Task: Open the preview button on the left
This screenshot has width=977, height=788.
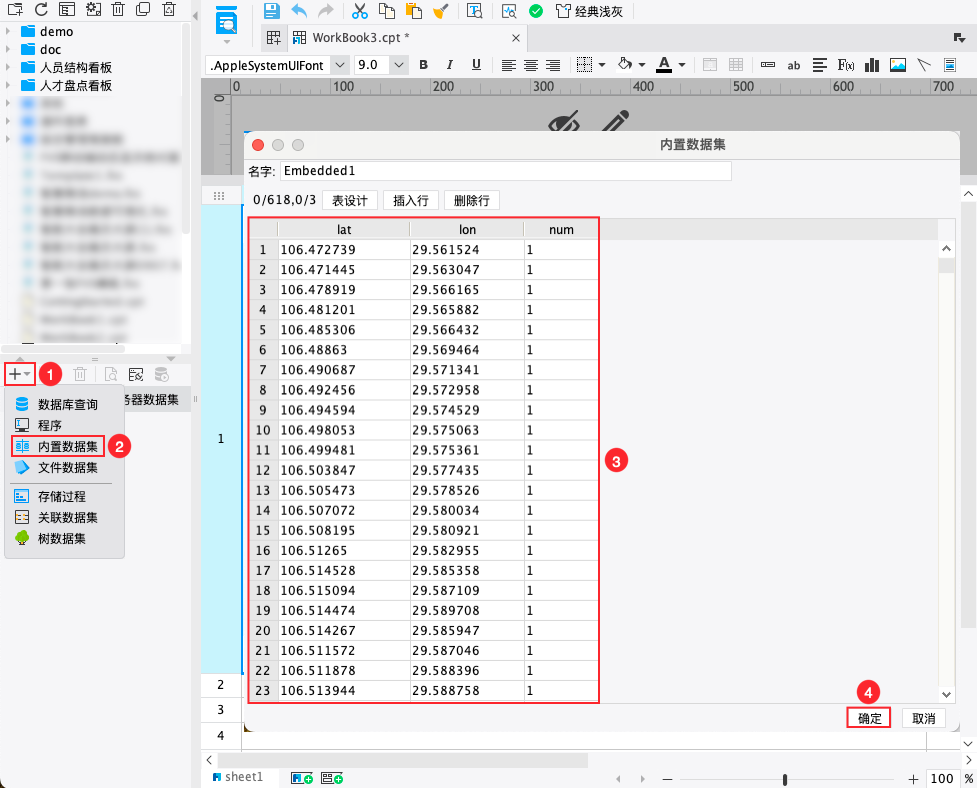Action: click(226, 21)
